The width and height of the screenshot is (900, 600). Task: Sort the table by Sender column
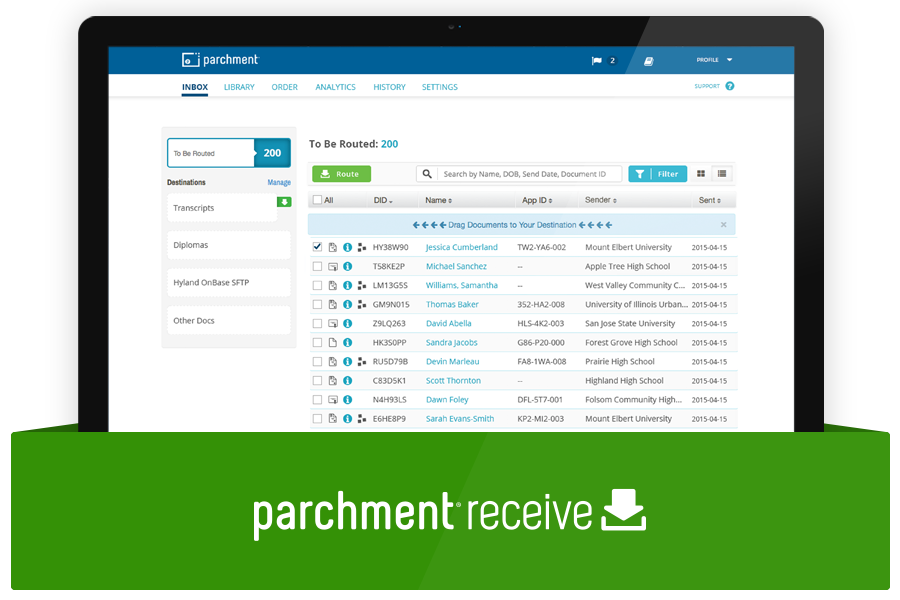[599, 200]
